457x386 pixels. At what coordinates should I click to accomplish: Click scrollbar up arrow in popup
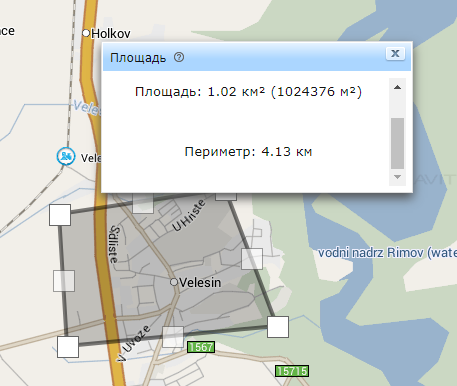pyautogui.click(x=397, y=88)
